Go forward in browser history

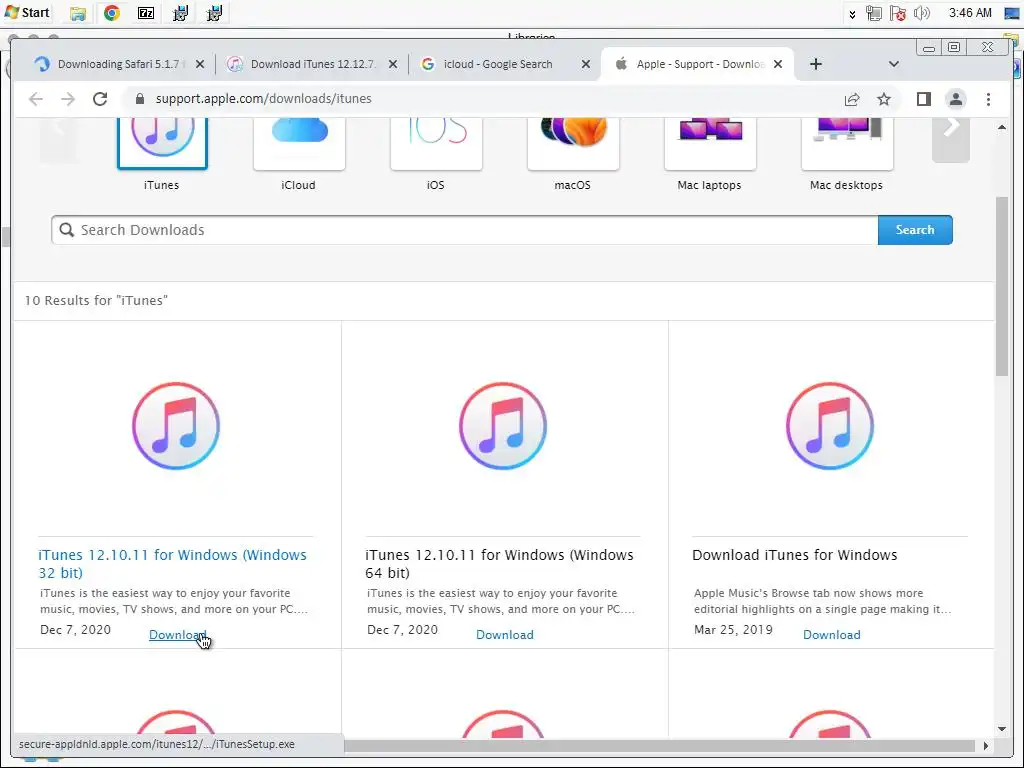68,99
